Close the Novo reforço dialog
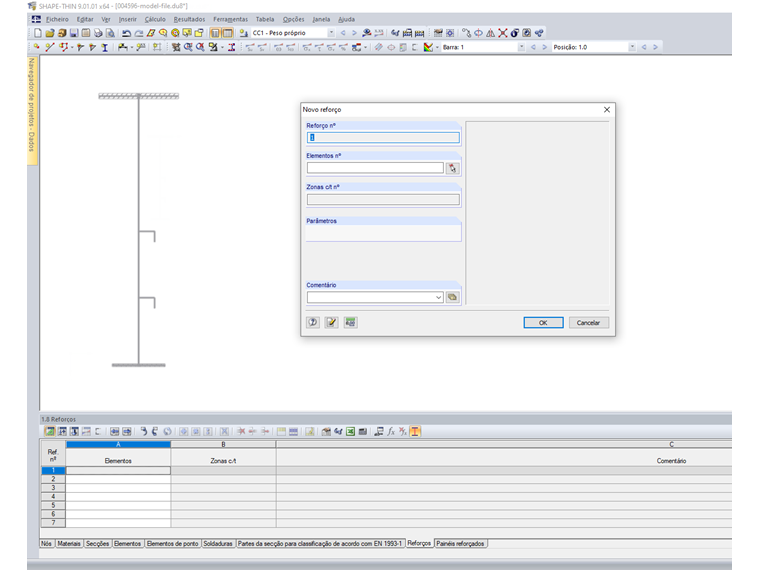The image size is (760, 570). tap(607, 110)
